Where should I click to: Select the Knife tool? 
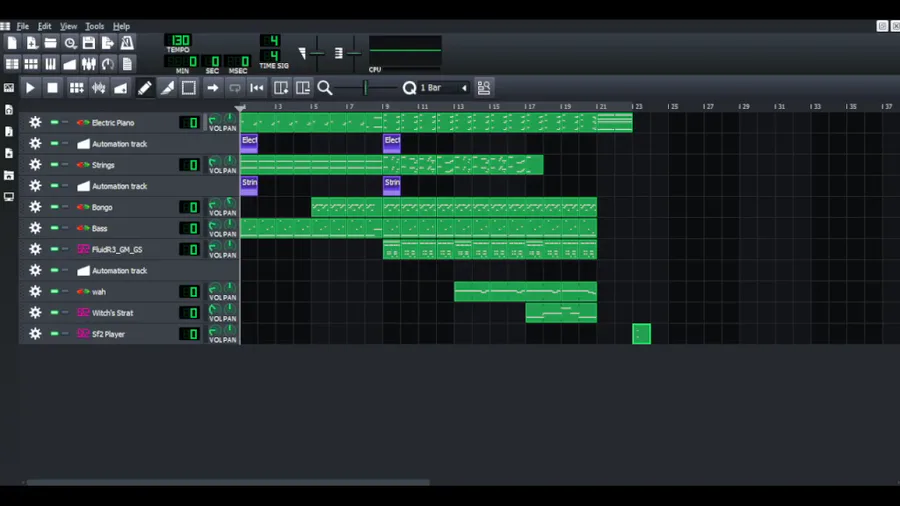point(167,88)
